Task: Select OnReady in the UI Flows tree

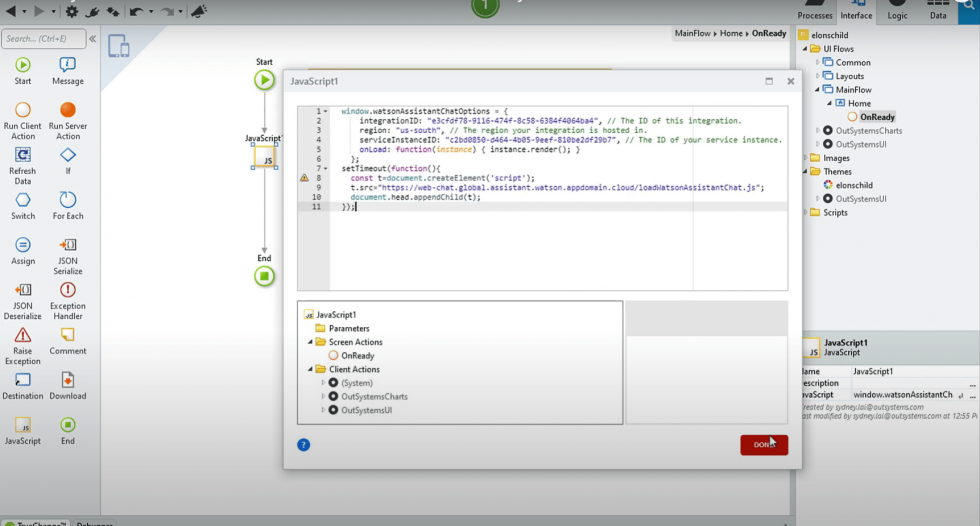Action: click(876, 117)
